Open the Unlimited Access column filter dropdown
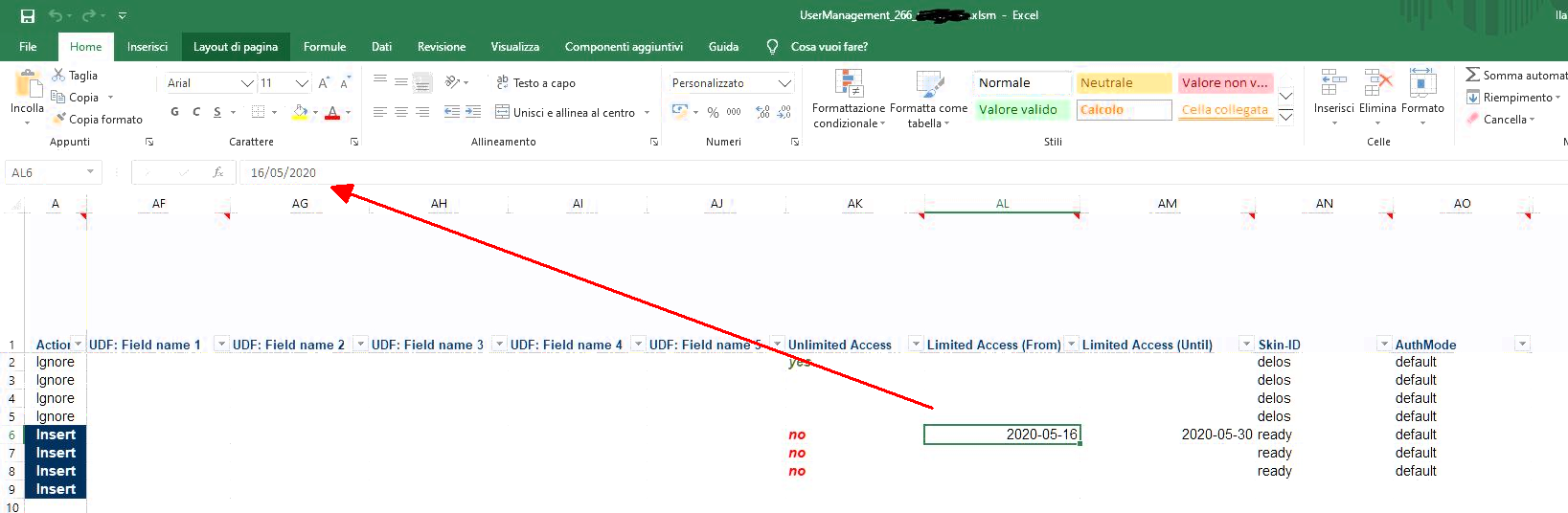This screenshot has width=1568, height=513. [916, 344]
